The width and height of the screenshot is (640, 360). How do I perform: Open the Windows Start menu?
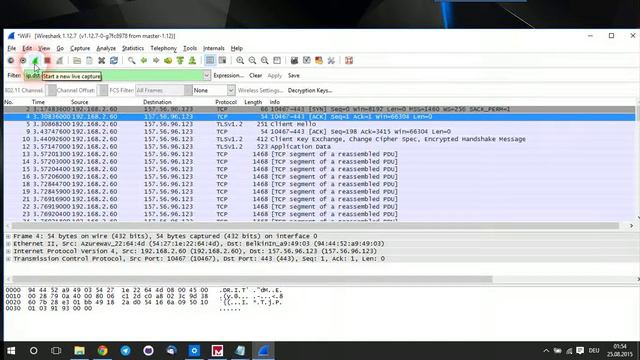point(11,351)
